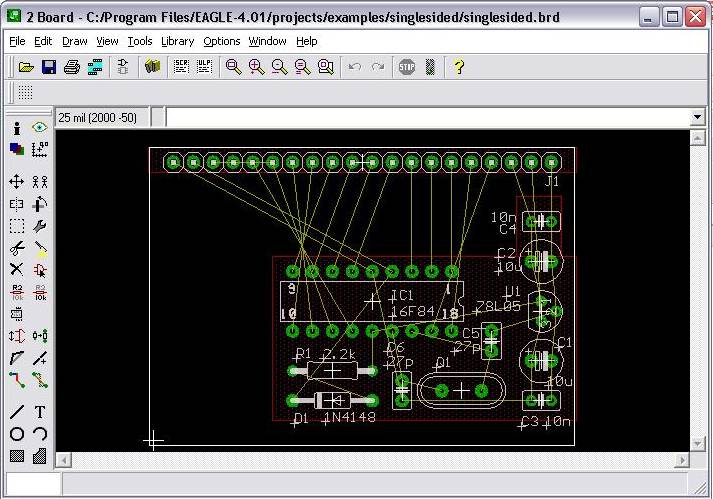Save the board with the floppy icon
Viewport: 713px width, 499px height.
(x=49, y=67)
